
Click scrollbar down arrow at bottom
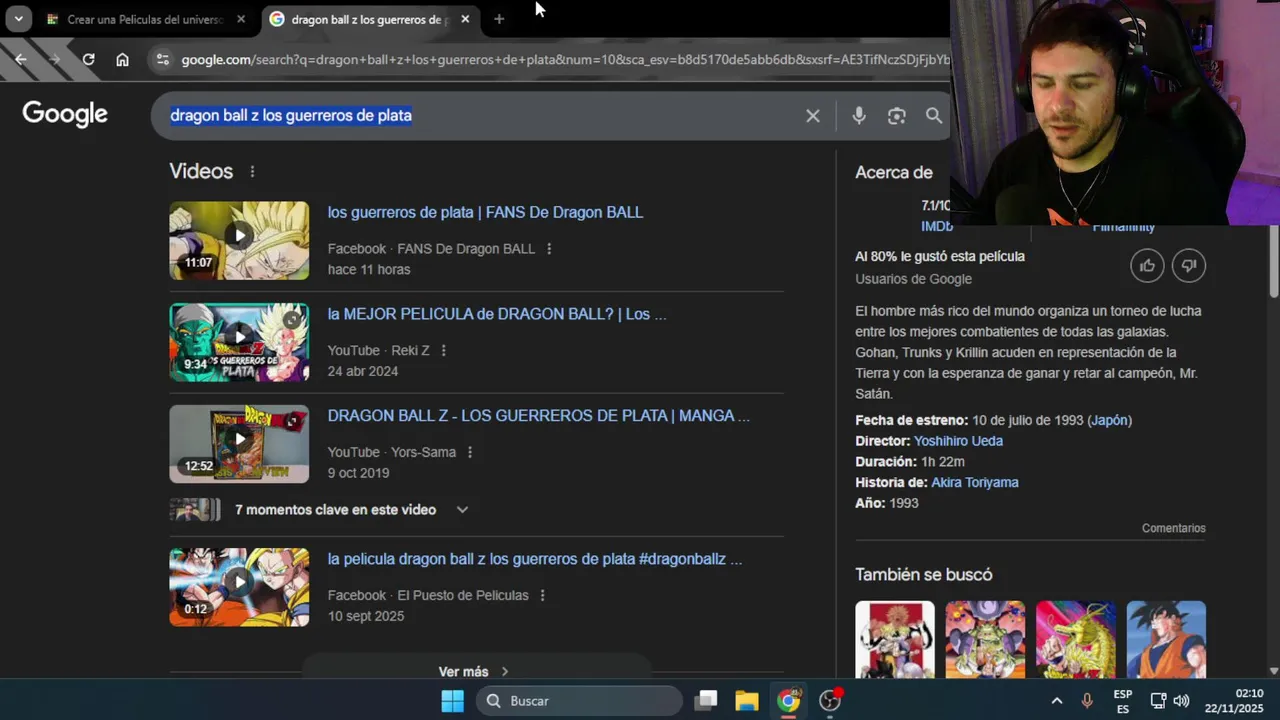[1273, 671]
